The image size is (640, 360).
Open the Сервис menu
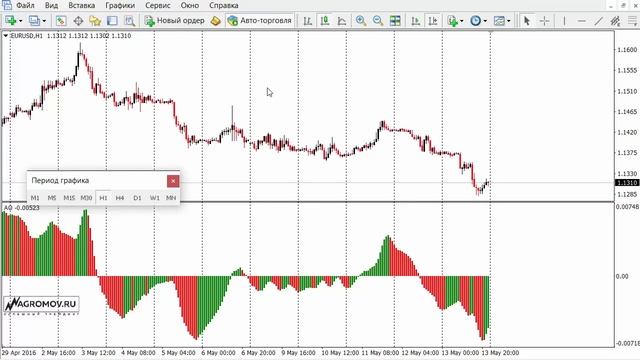(158, 5)
